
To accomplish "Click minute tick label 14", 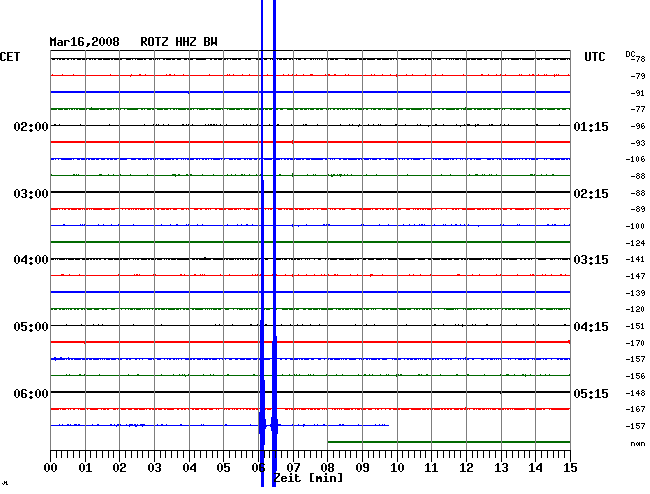I will 535,468.
